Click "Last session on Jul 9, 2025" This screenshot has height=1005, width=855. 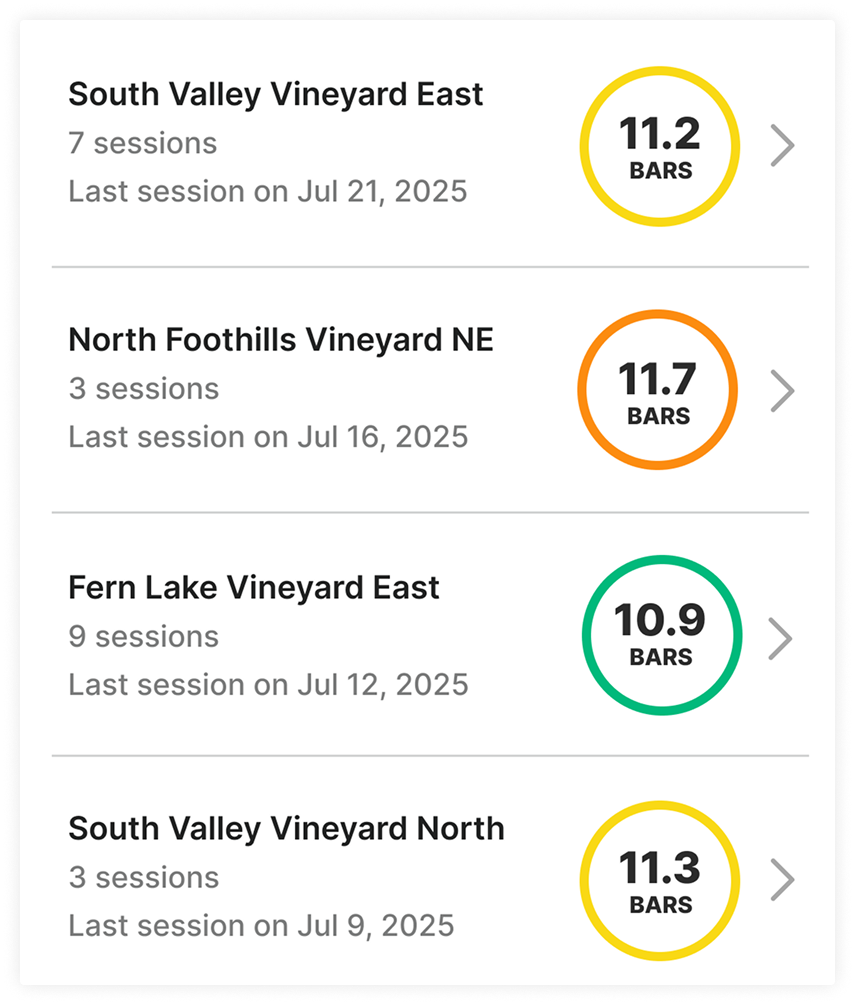tap(260, 925)
